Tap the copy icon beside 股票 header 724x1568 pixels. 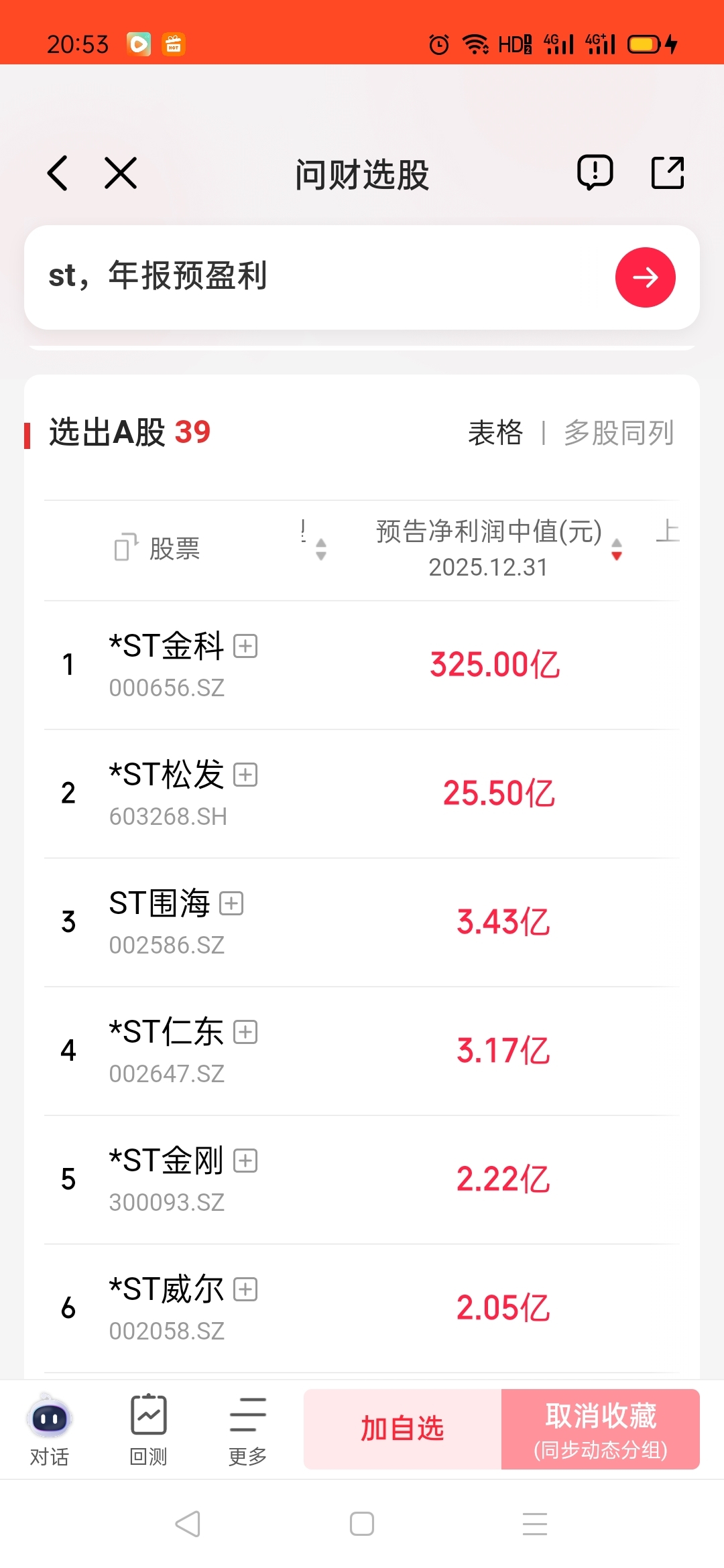125,547
